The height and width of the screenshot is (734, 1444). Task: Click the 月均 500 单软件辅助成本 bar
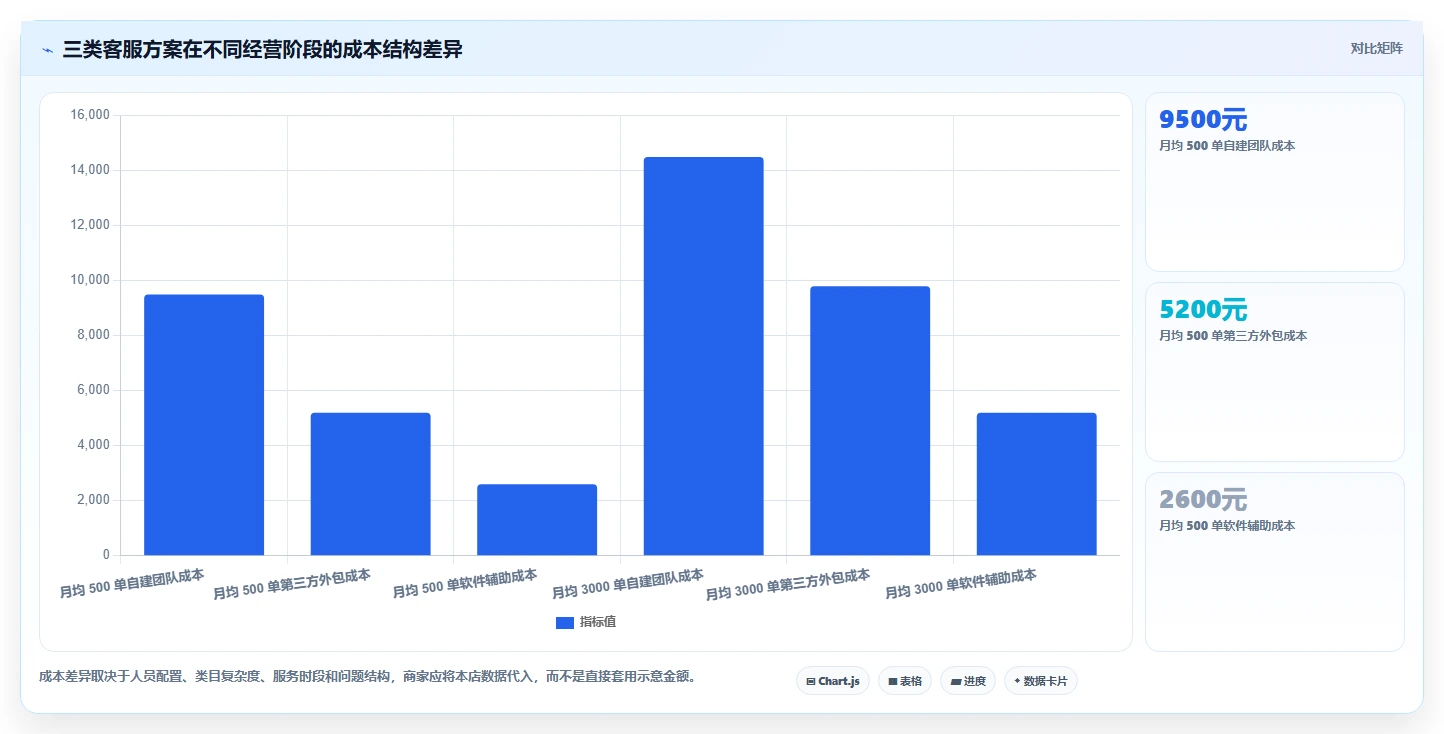point(537,520)
